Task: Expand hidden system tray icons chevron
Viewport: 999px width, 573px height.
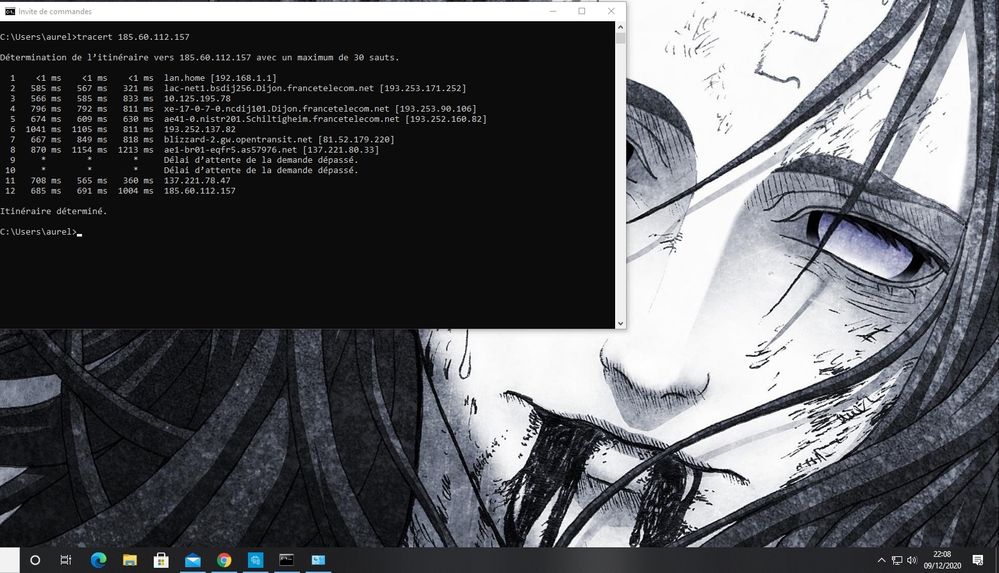Action: [x=881, y=560]
